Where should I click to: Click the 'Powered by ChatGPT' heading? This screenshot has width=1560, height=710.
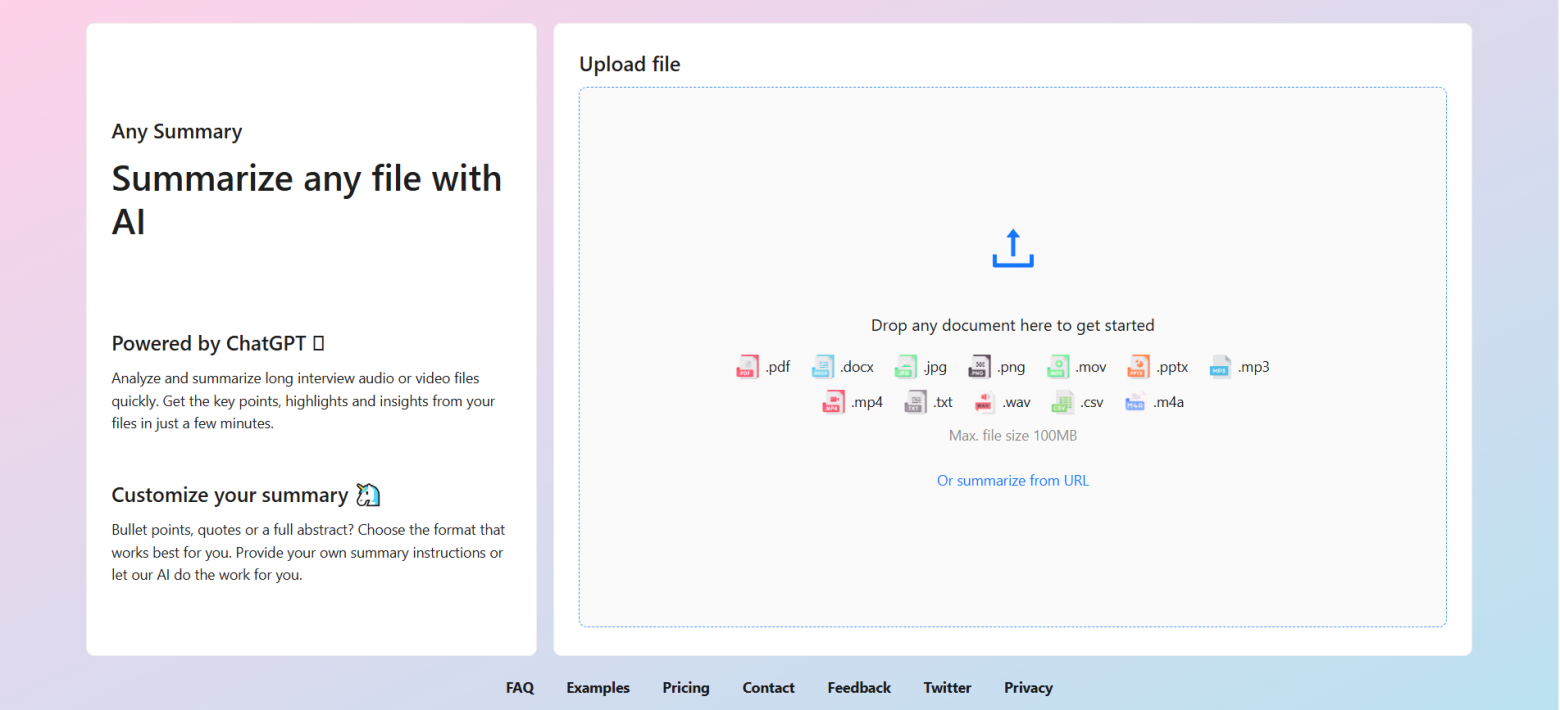218,344
